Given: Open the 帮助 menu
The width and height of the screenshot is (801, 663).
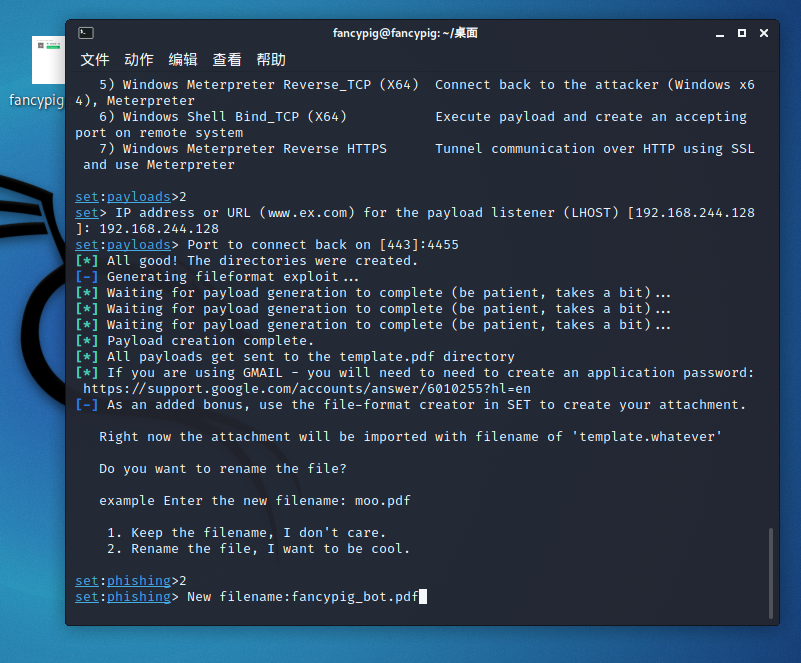Looking at the screenshot, I should click(x=271, y=60).
